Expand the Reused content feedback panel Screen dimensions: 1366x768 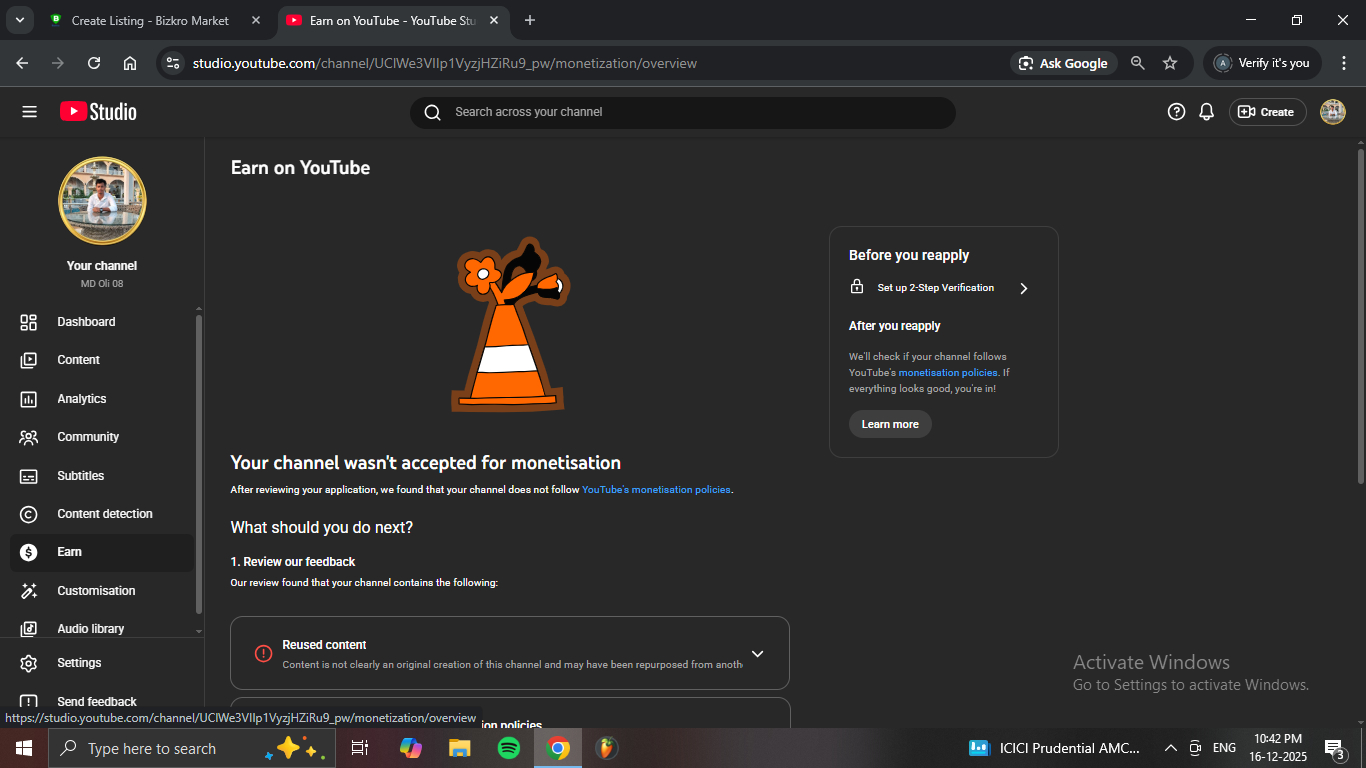pos(757,654)
